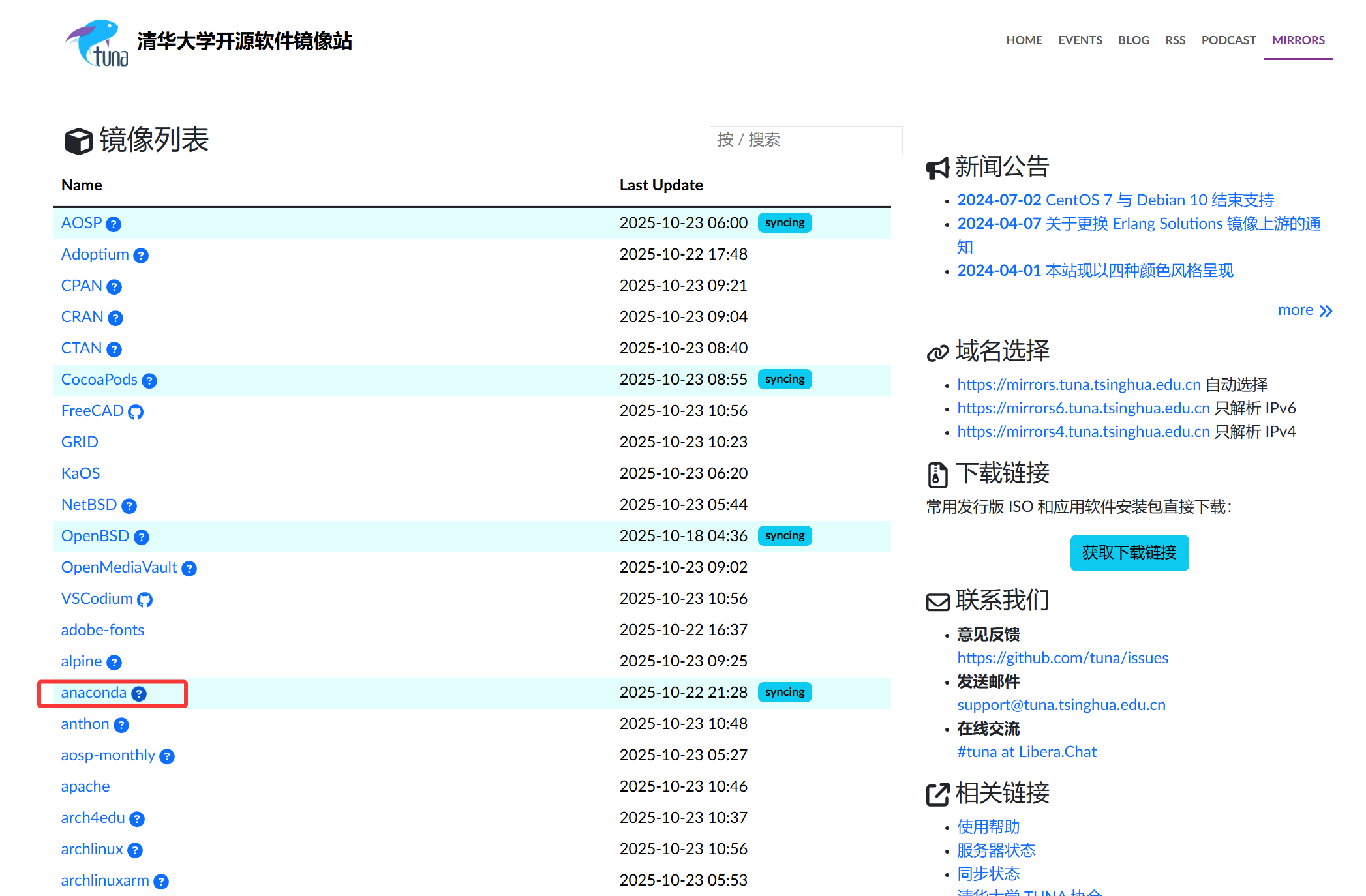The image size is (1366, 896).
Task: Select the MIRRORS tab
Action: click(x=1298, y=40)
